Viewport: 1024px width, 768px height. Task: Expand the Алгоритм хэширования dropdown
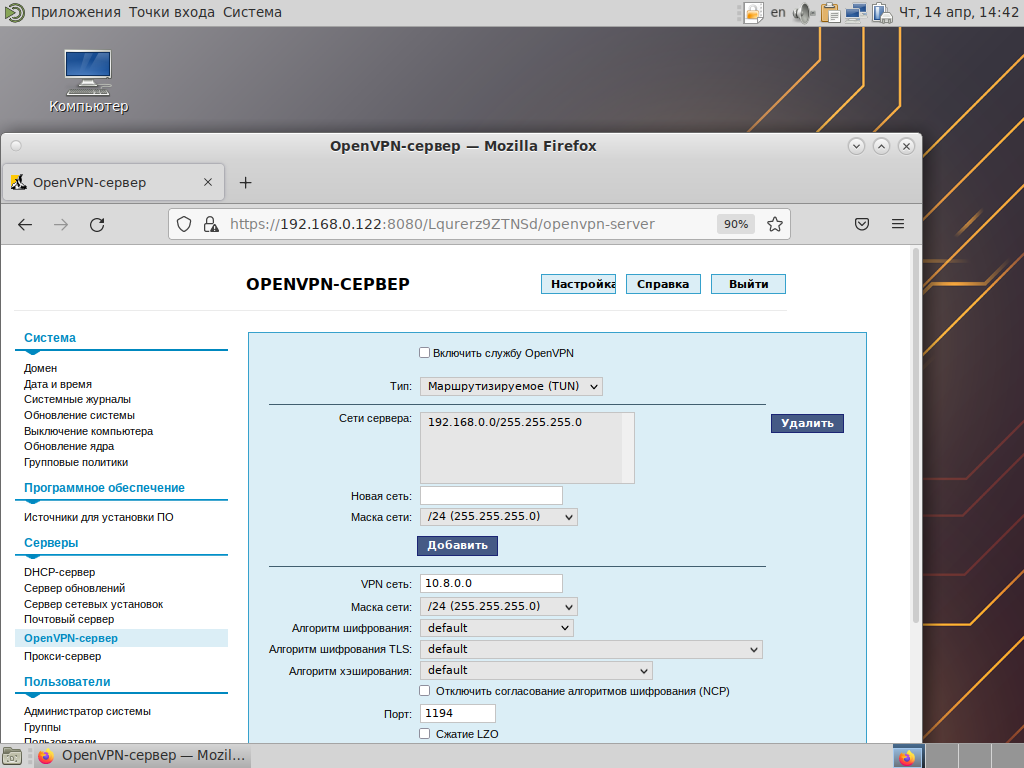click(x=536, y=670)
